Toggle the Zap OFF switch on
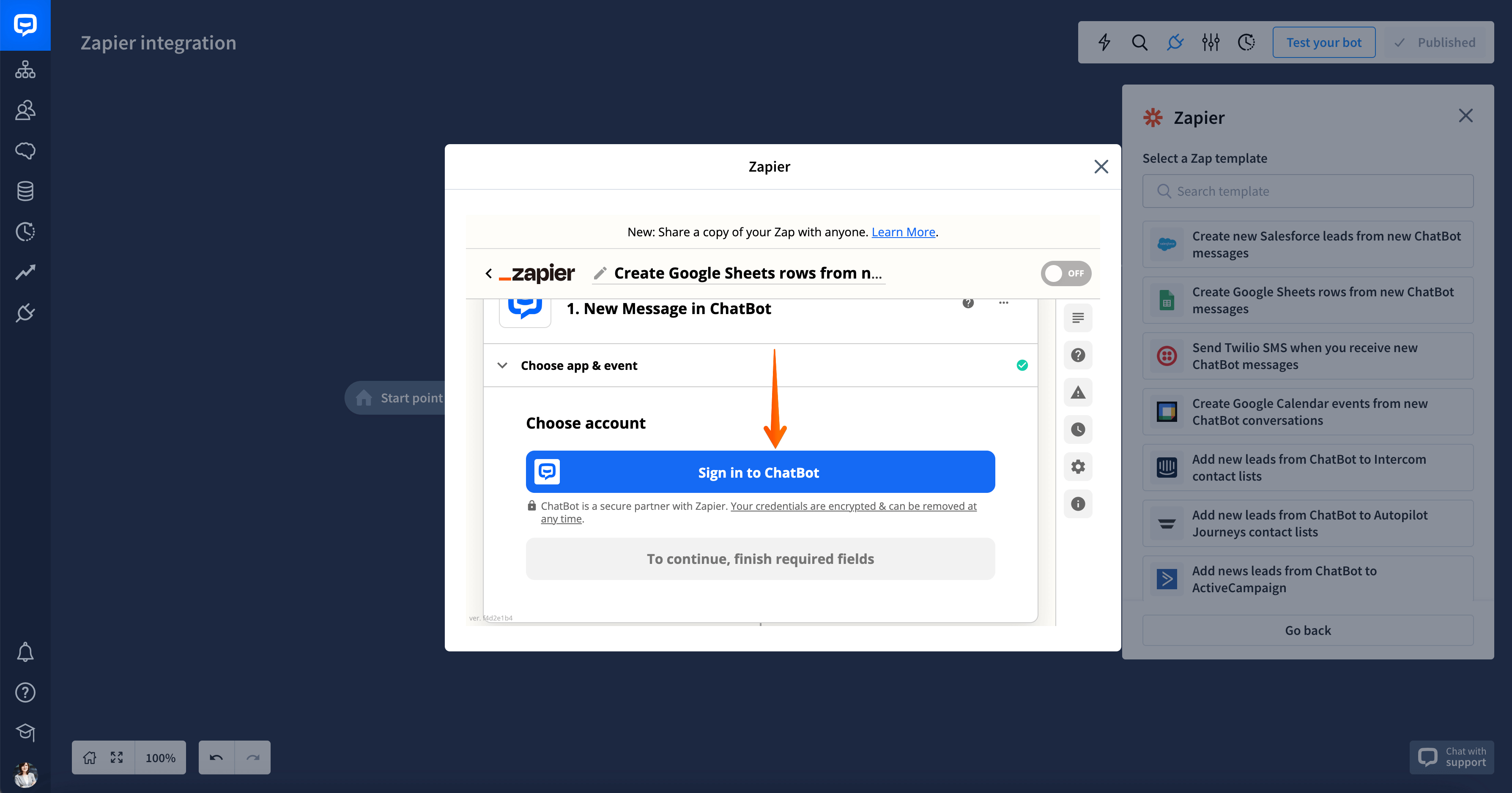Viewport: 1512px width, 793px height. tap(1066, 273)
